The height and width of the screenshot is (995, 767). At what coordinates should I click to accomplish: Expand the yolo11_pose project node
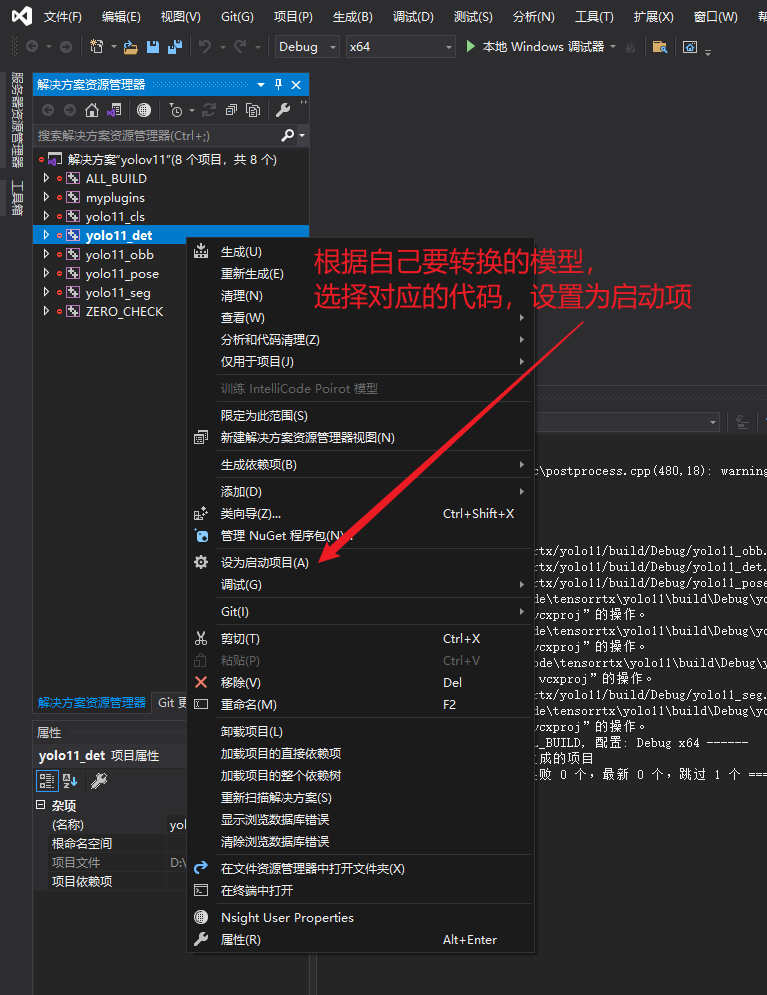[x=46, y=273]
